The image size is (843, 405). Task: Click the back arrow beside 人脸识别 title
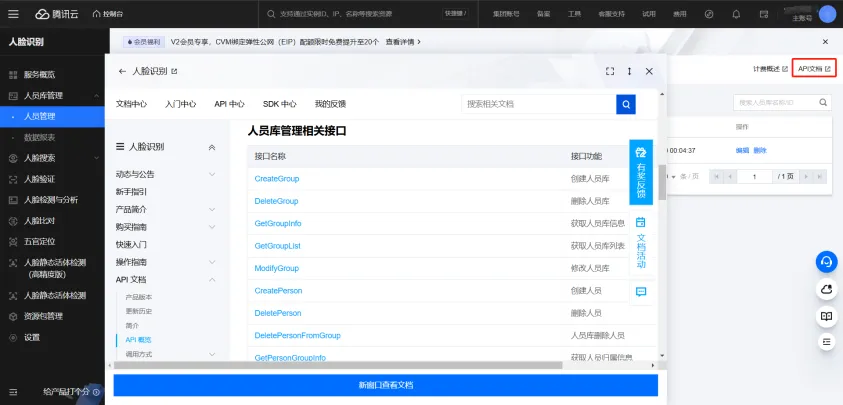click(x=122, y=72)
